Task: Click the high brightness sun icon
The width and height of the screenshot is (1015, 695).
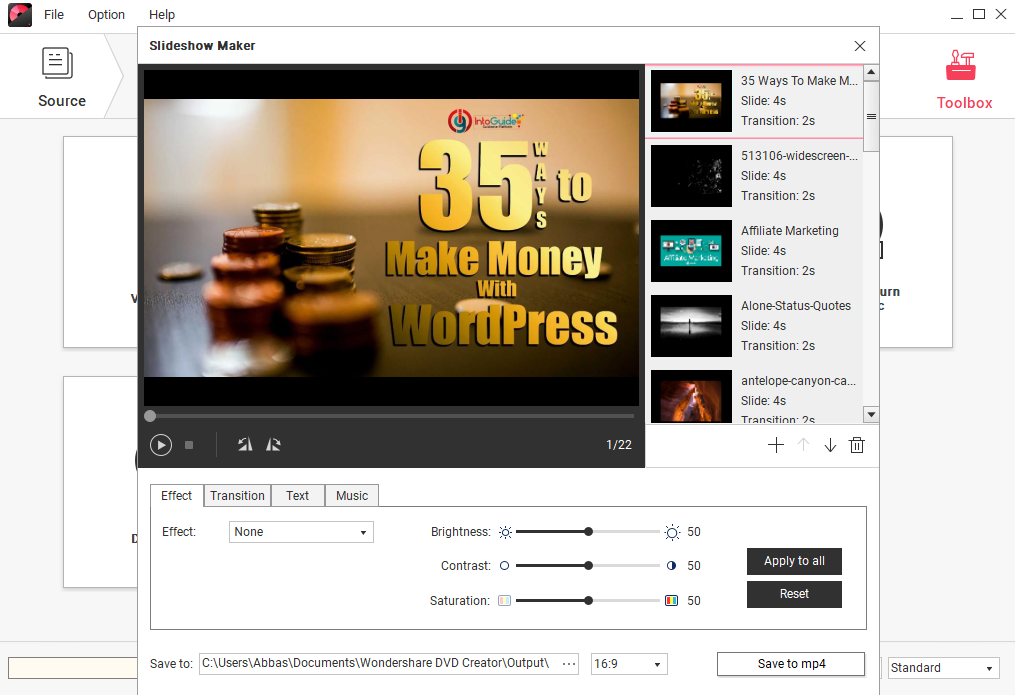Action: [673, 532]
